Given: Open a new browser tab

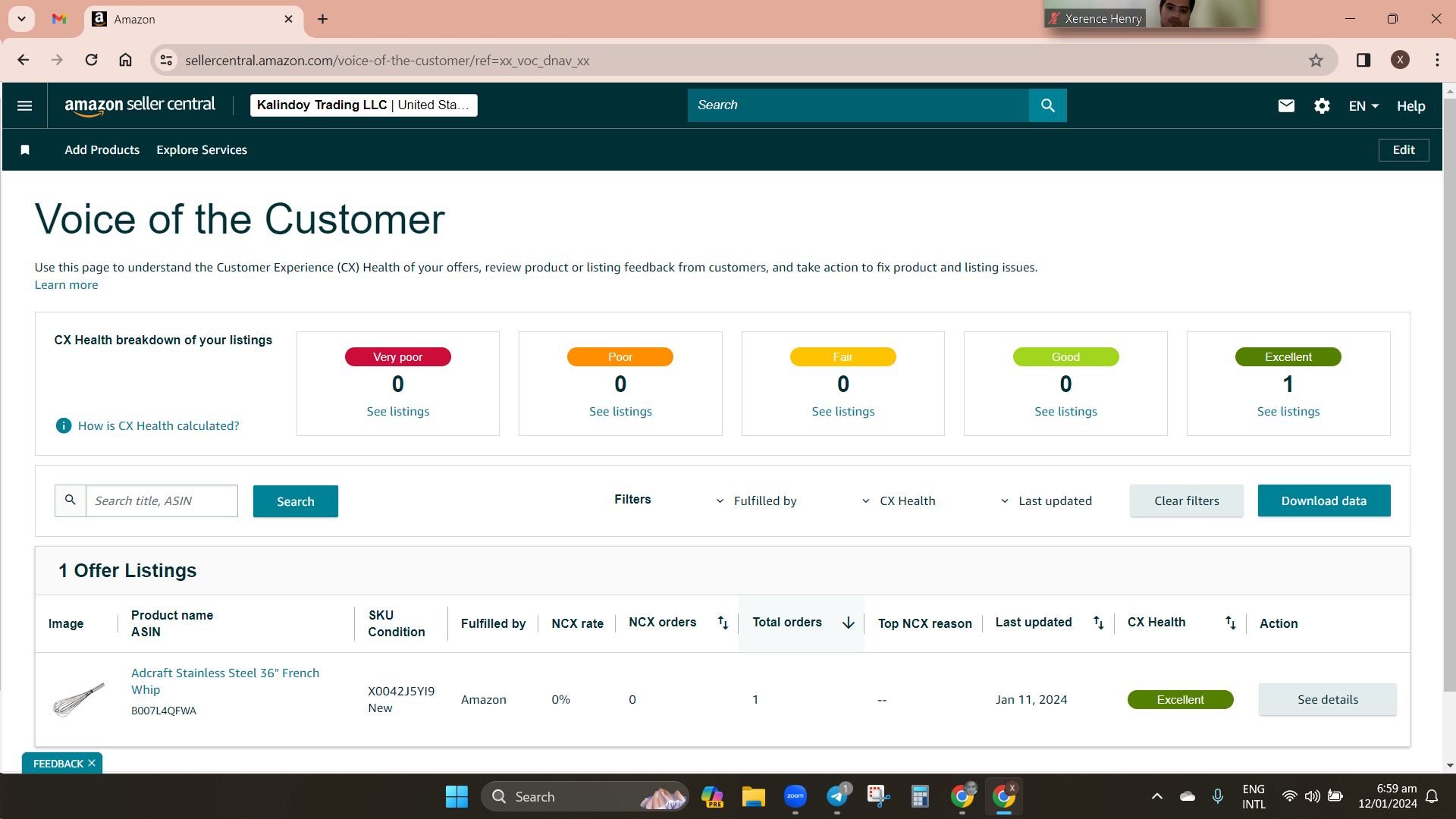Looking at the screenshot, I should (322, 19).
